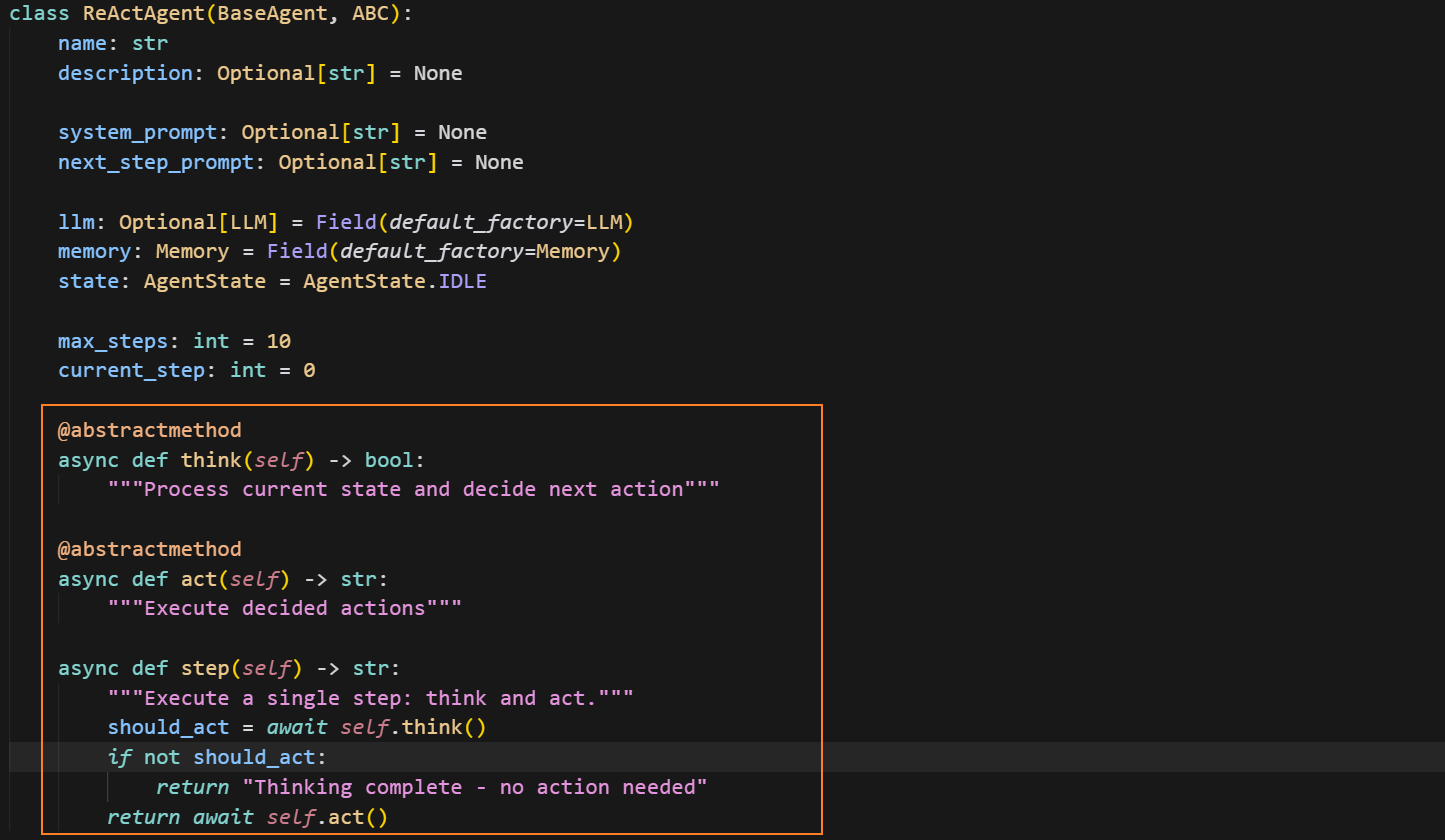Screen dimensions: 1445x840
Task: Click 'None' on the next_step_prompt line
Action: tap(499, 162)
